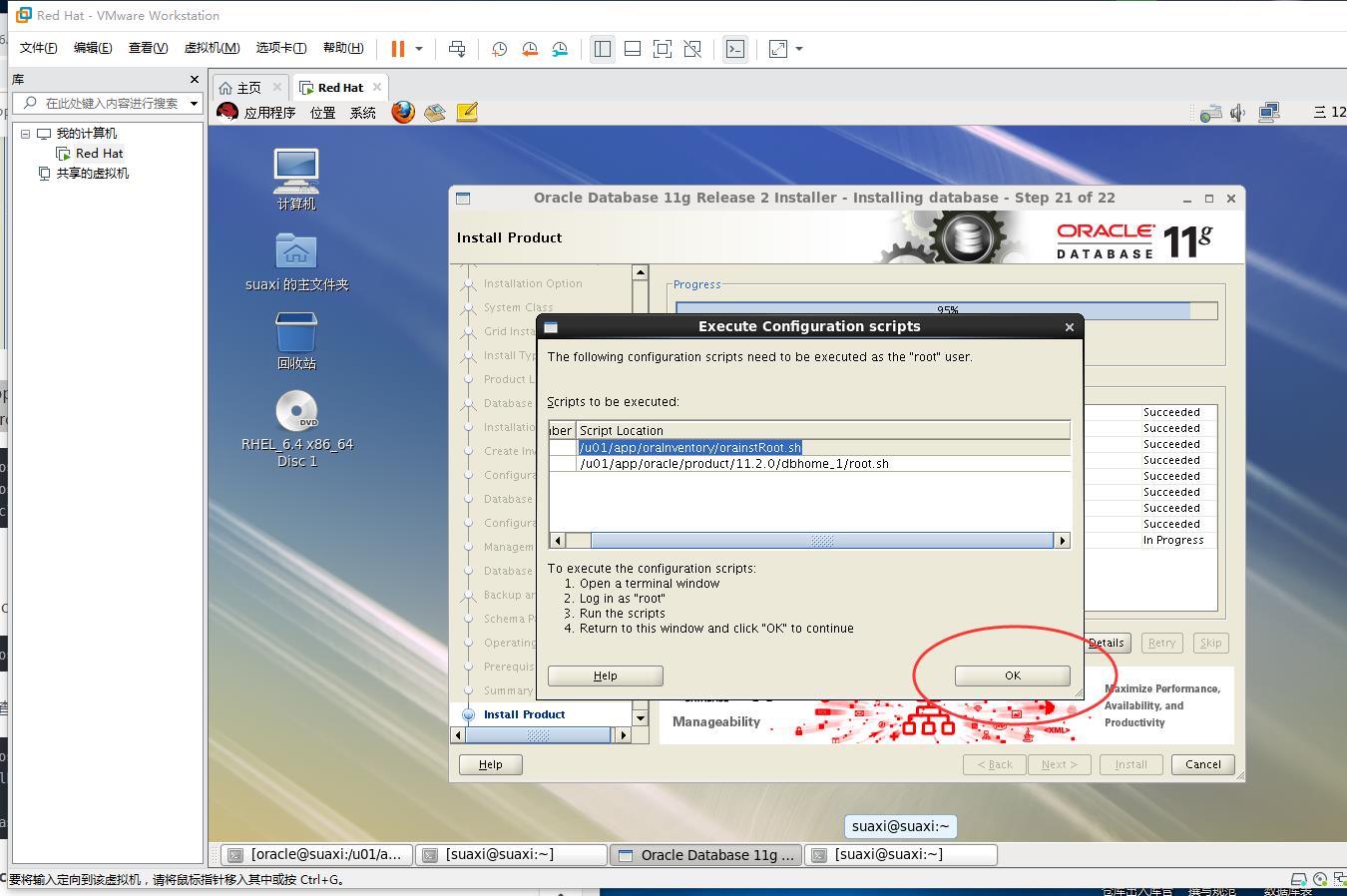
Task: Open window menu icon of scripts dialog titlebar
Action: coord(551,326)
